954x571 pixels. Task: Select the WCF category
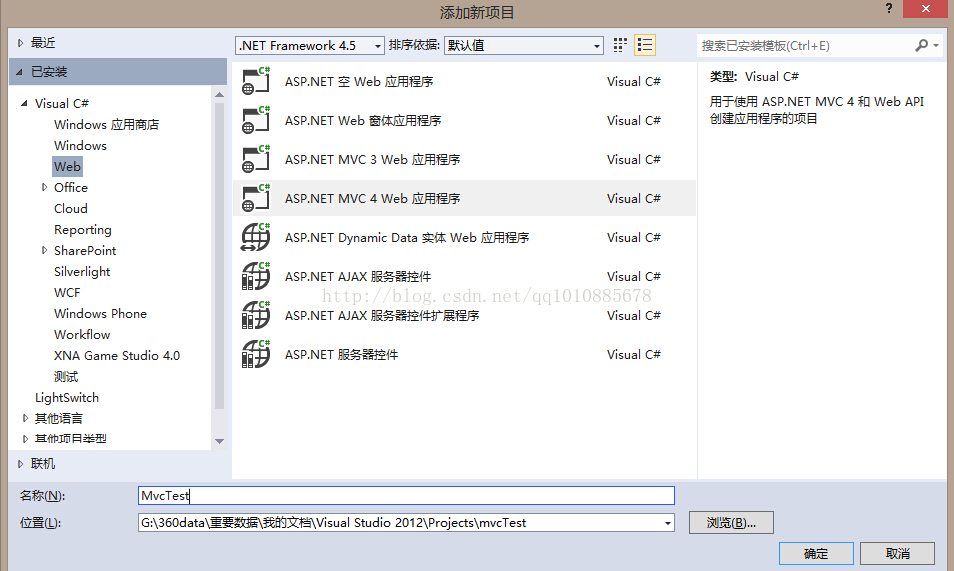(x=67, y=293)
